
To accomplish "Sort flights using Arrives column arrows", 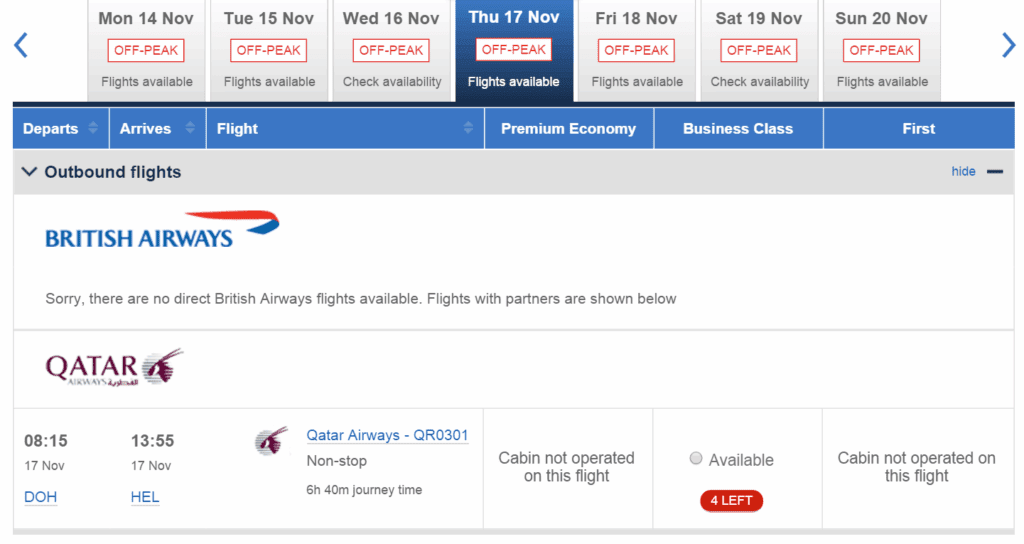I will [190, 128].
